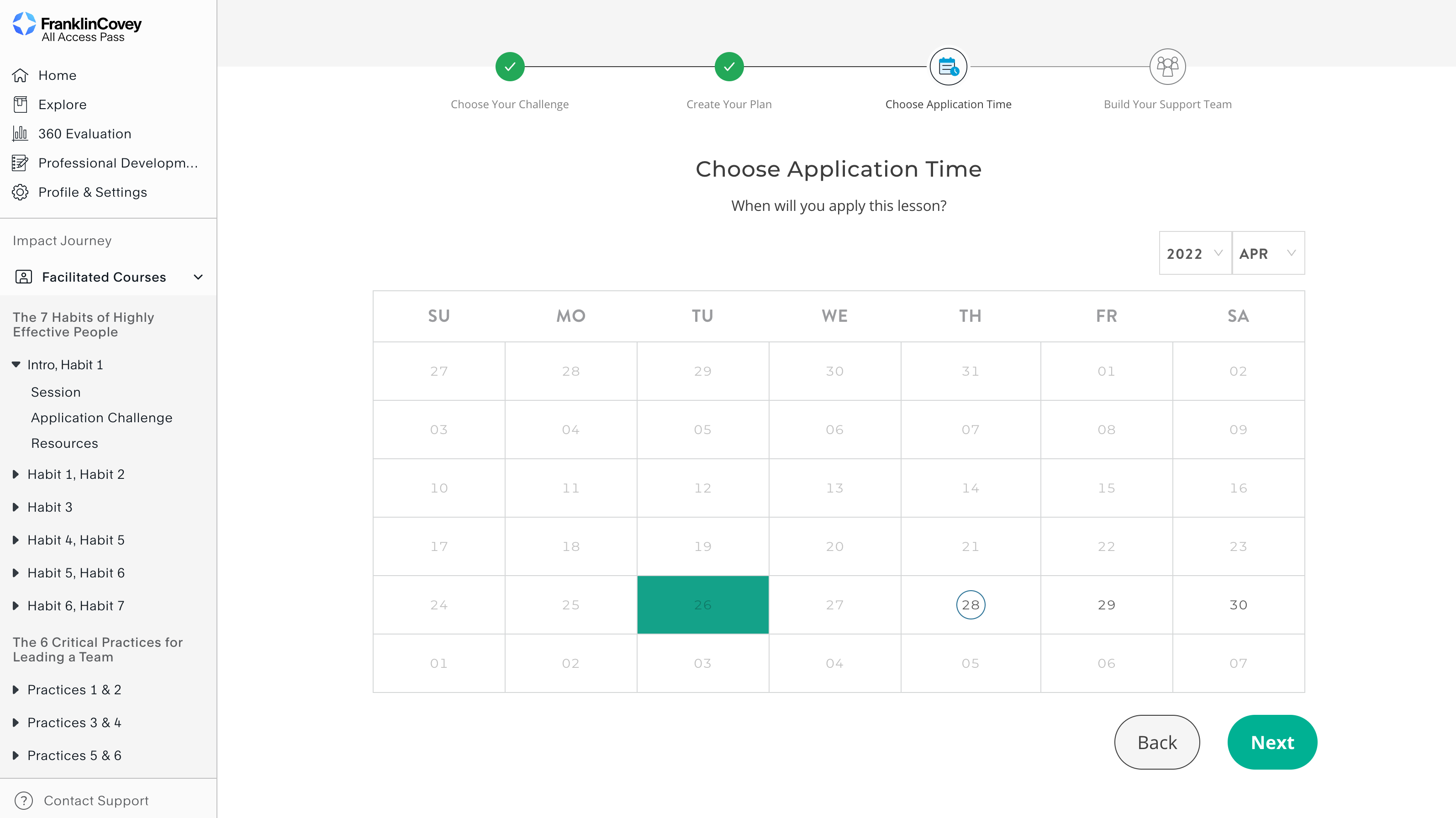Viewport: 1456px width, 818px height.
Task: Click the Back button
Action: pyautogui.click(x=1156, y=742)
